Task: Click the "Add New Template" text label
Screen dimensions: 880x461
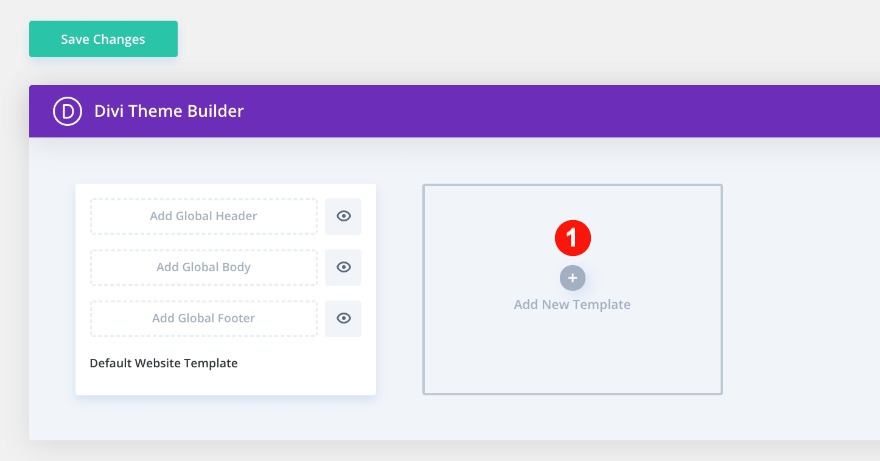Action: pyautogui.click(x=572, y=304)
